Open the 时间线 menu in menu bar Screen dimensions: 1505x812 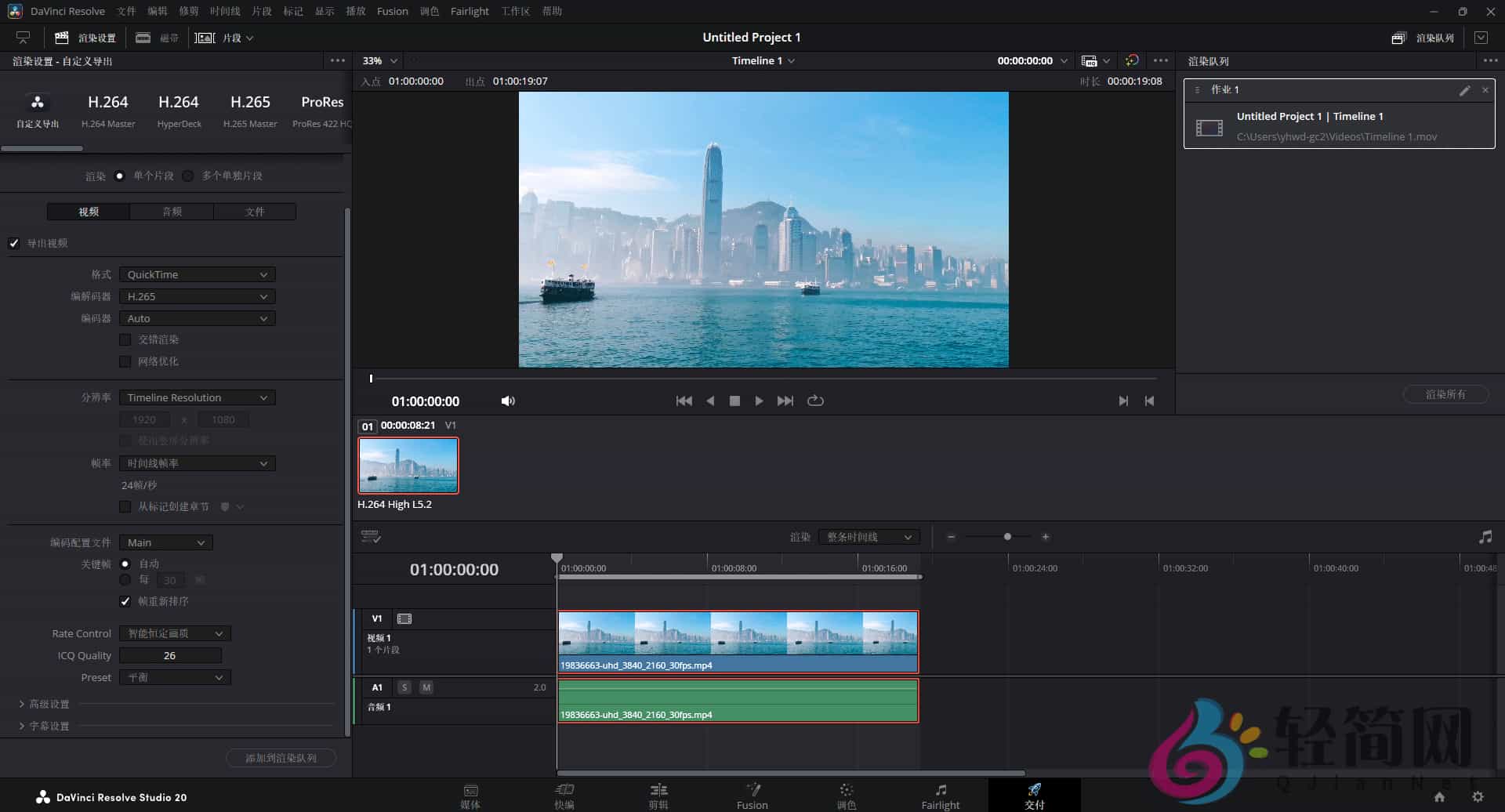tap(223, 11)
